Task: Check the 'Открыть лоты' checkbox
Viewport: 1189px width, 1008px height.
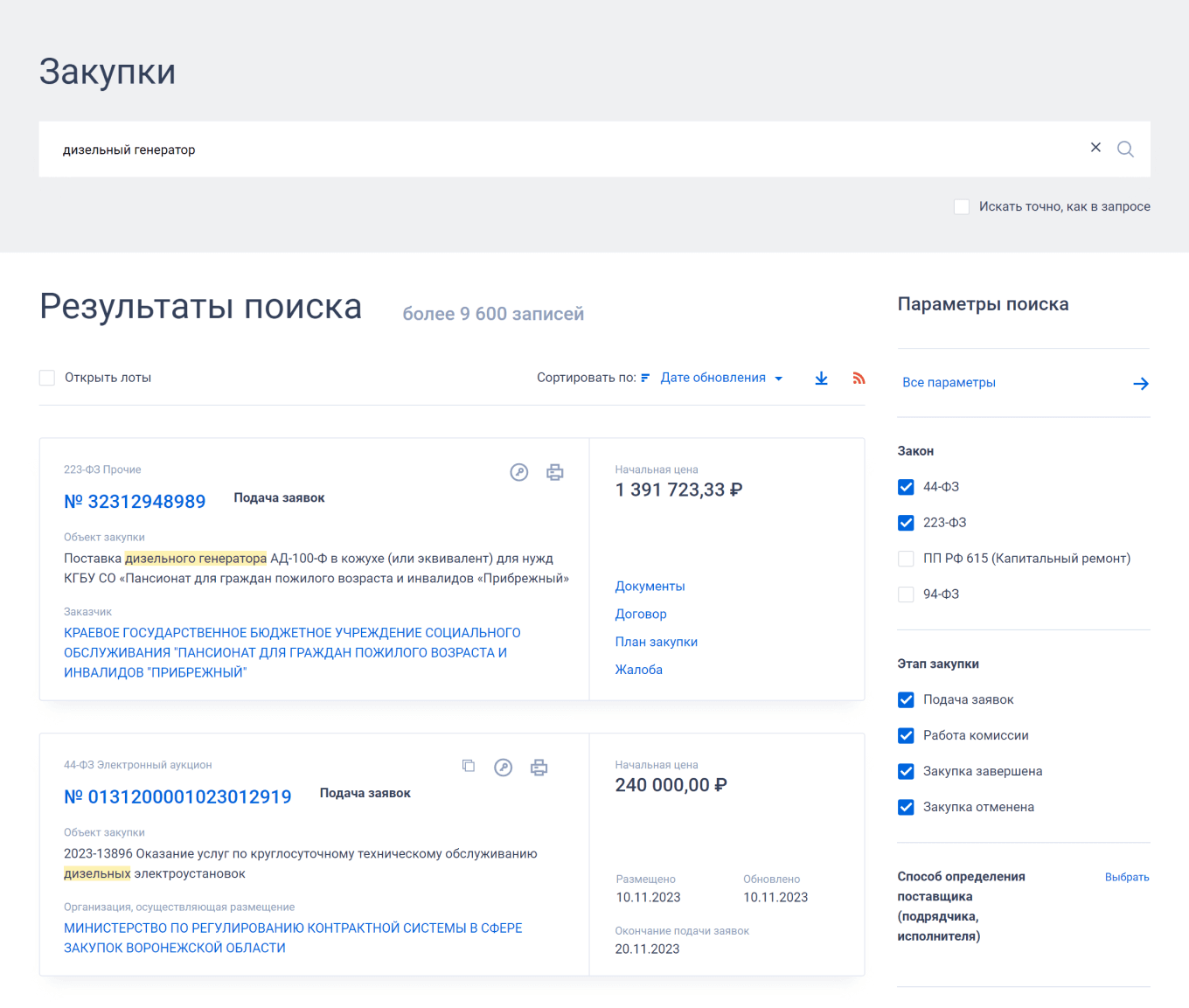Action: (x=46, y=378)
